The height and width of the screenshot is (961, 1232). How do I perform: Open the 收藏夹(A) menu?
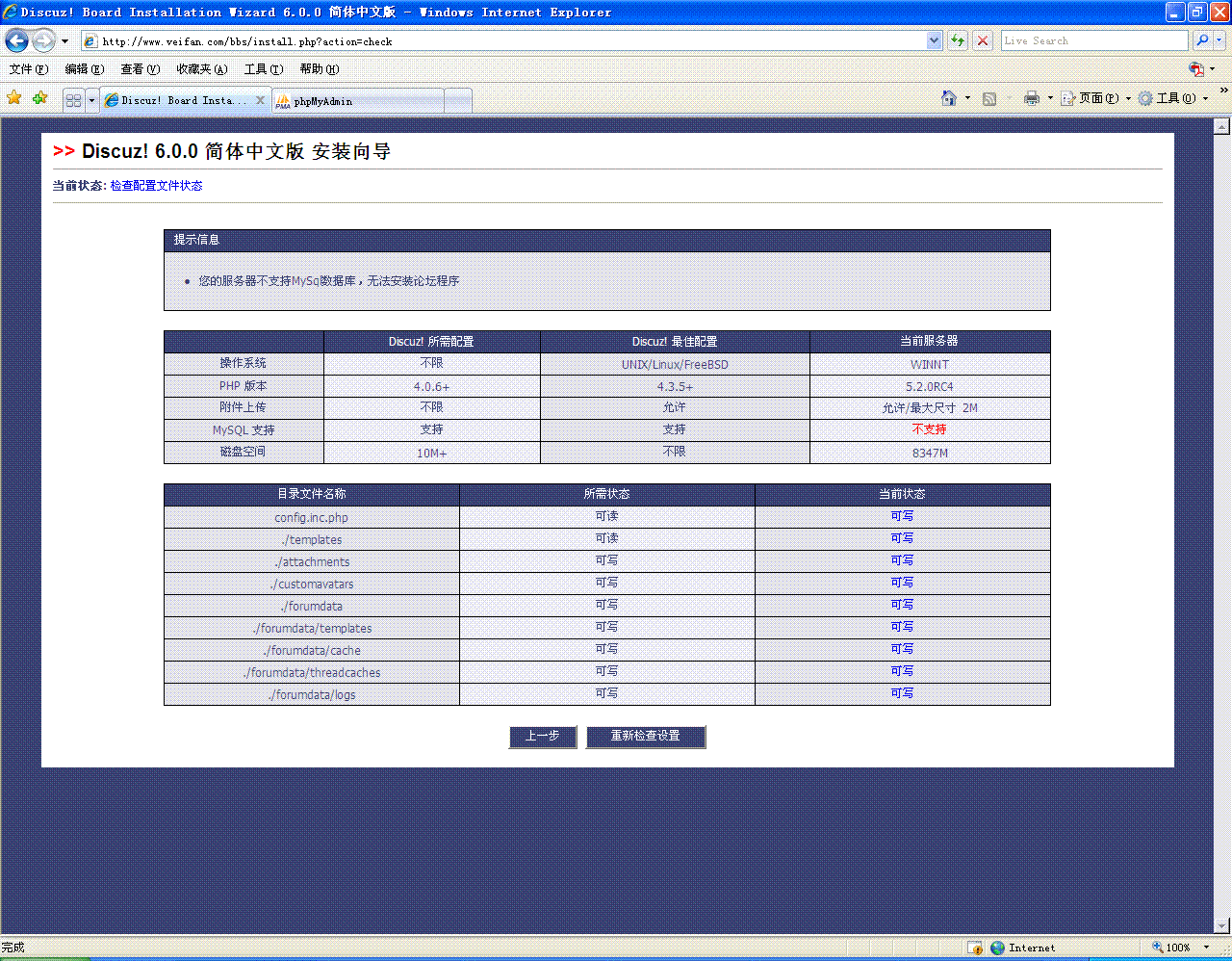202,69
